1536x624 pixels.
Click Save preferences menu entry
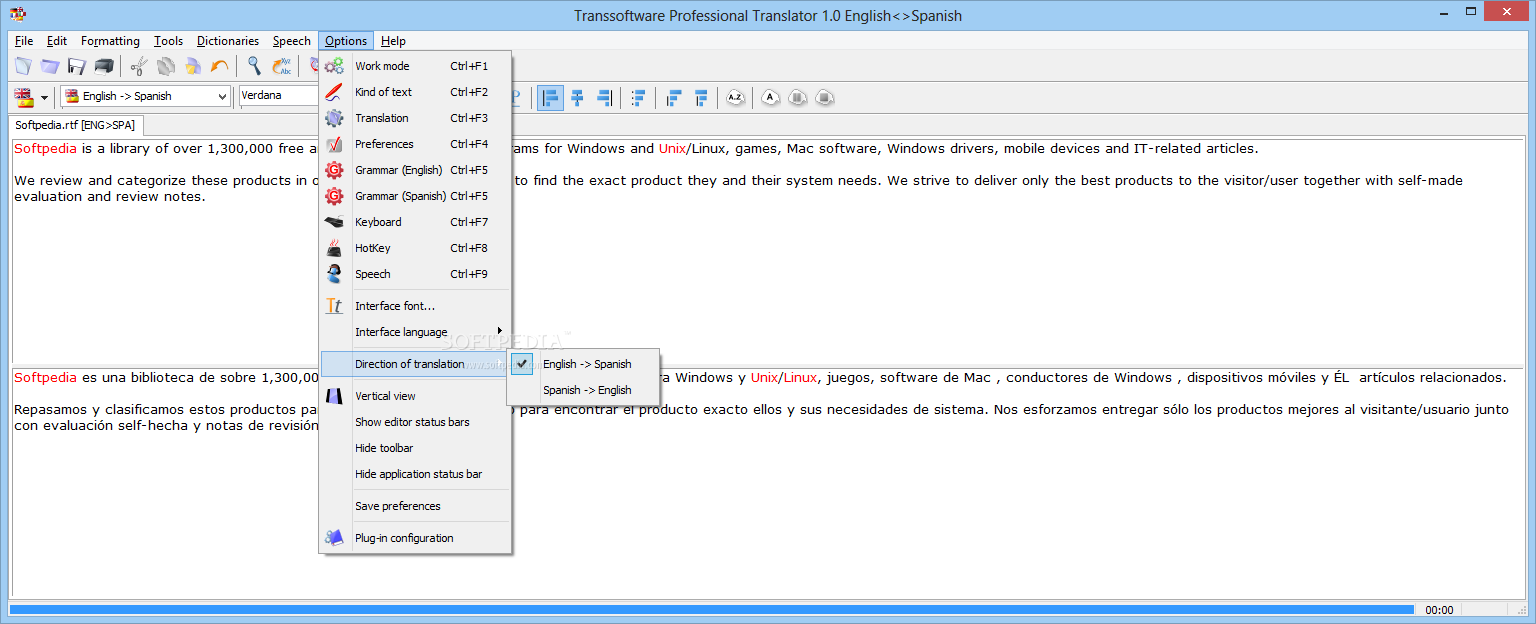pos(415,506)
